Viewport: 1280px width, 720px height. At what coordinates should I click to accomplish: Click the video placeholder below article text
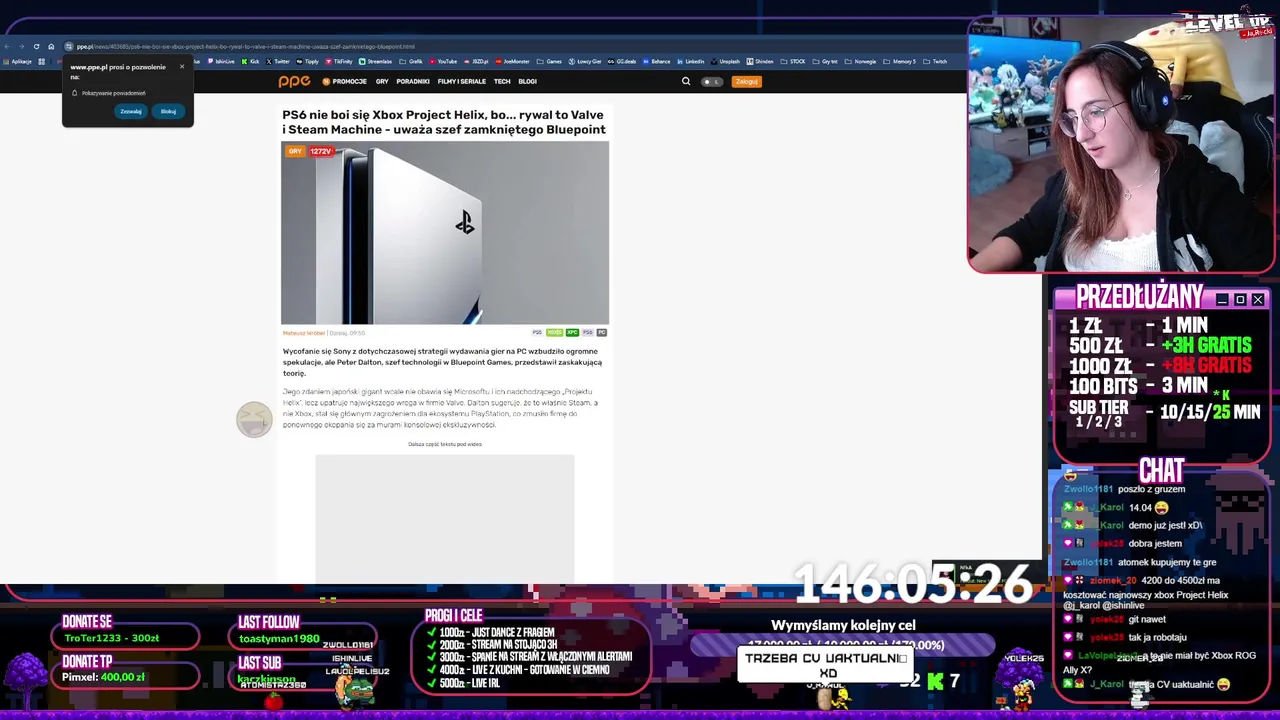pos(445,517)
